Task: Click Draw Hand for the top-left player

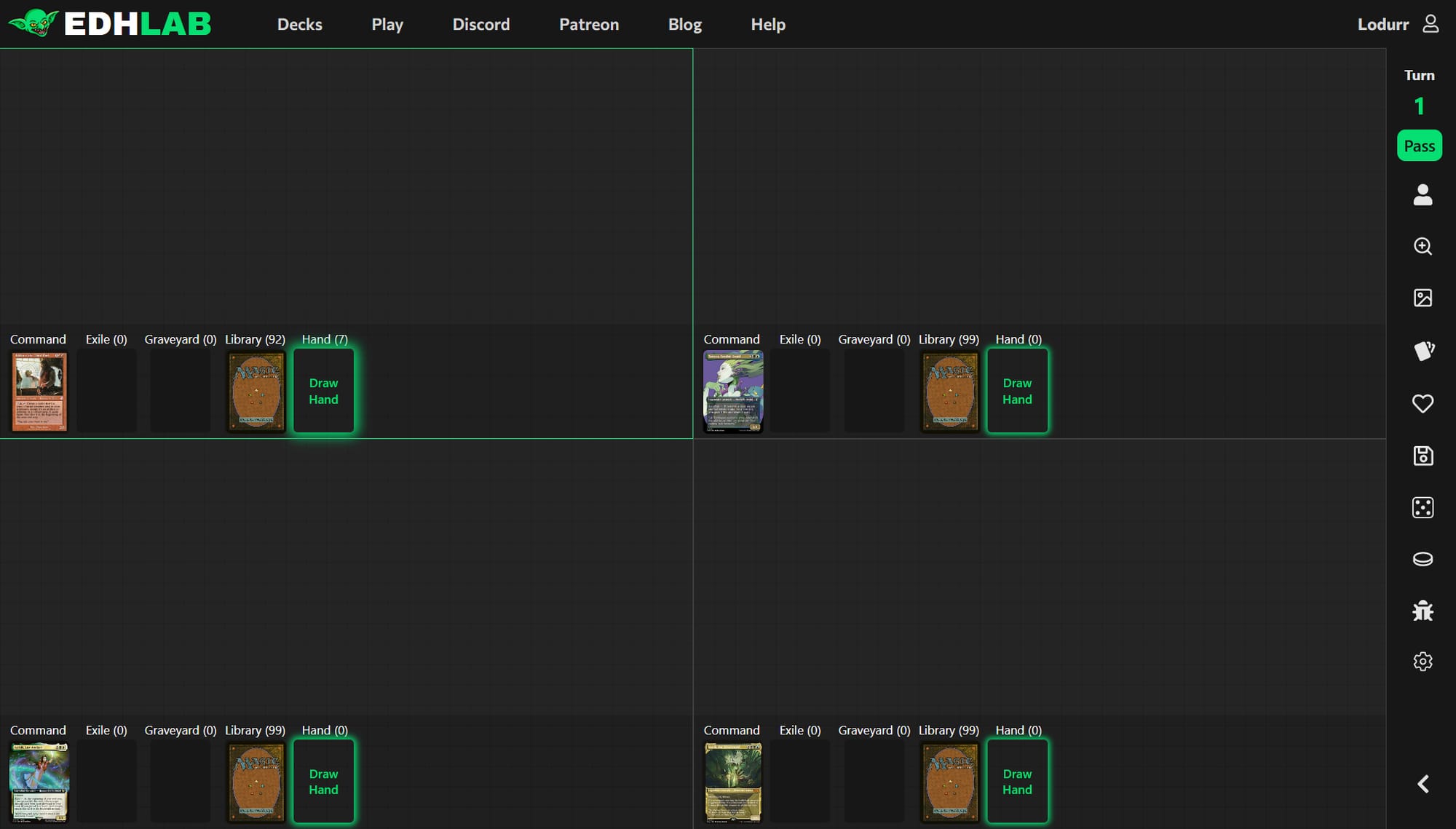Action: coord(323,391)
